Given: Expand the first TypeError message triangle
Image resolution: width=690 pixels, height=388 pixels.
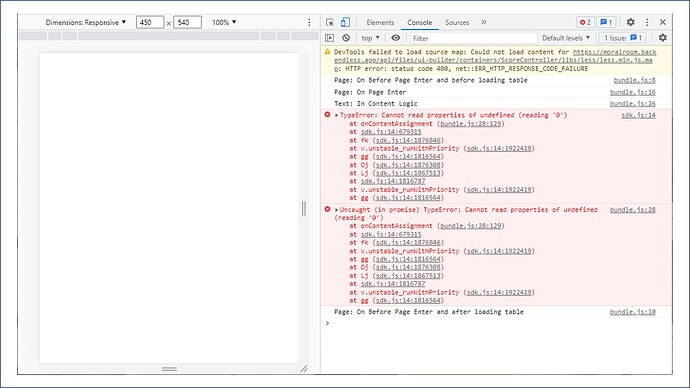Looking at the screenshot, I should [337, 115].
